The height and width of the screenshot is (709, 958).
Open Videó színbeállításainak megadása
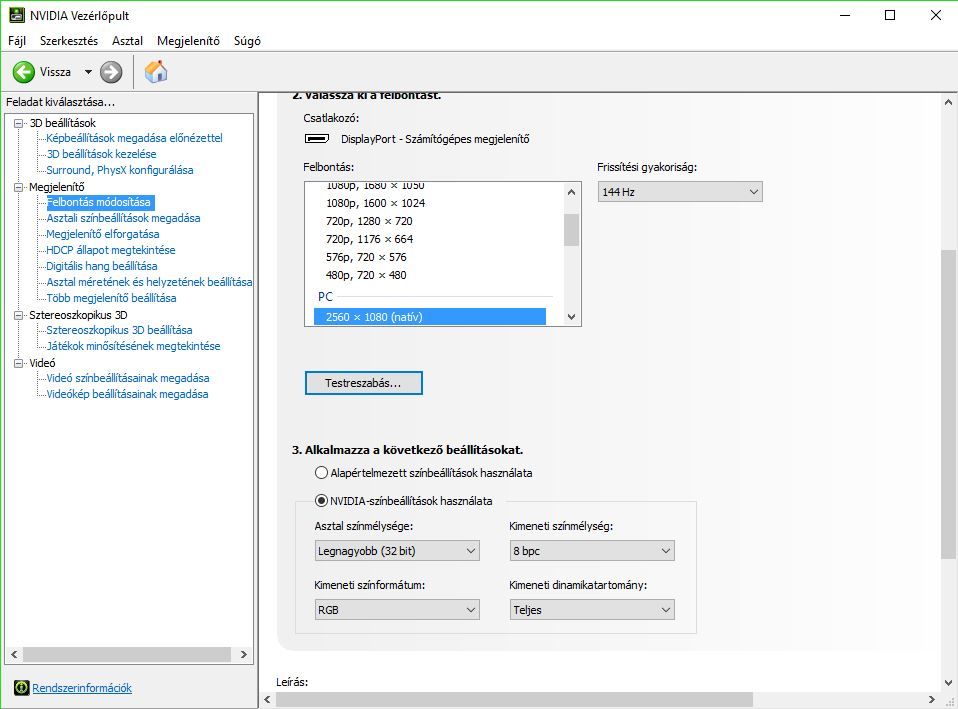coord(128,378)
